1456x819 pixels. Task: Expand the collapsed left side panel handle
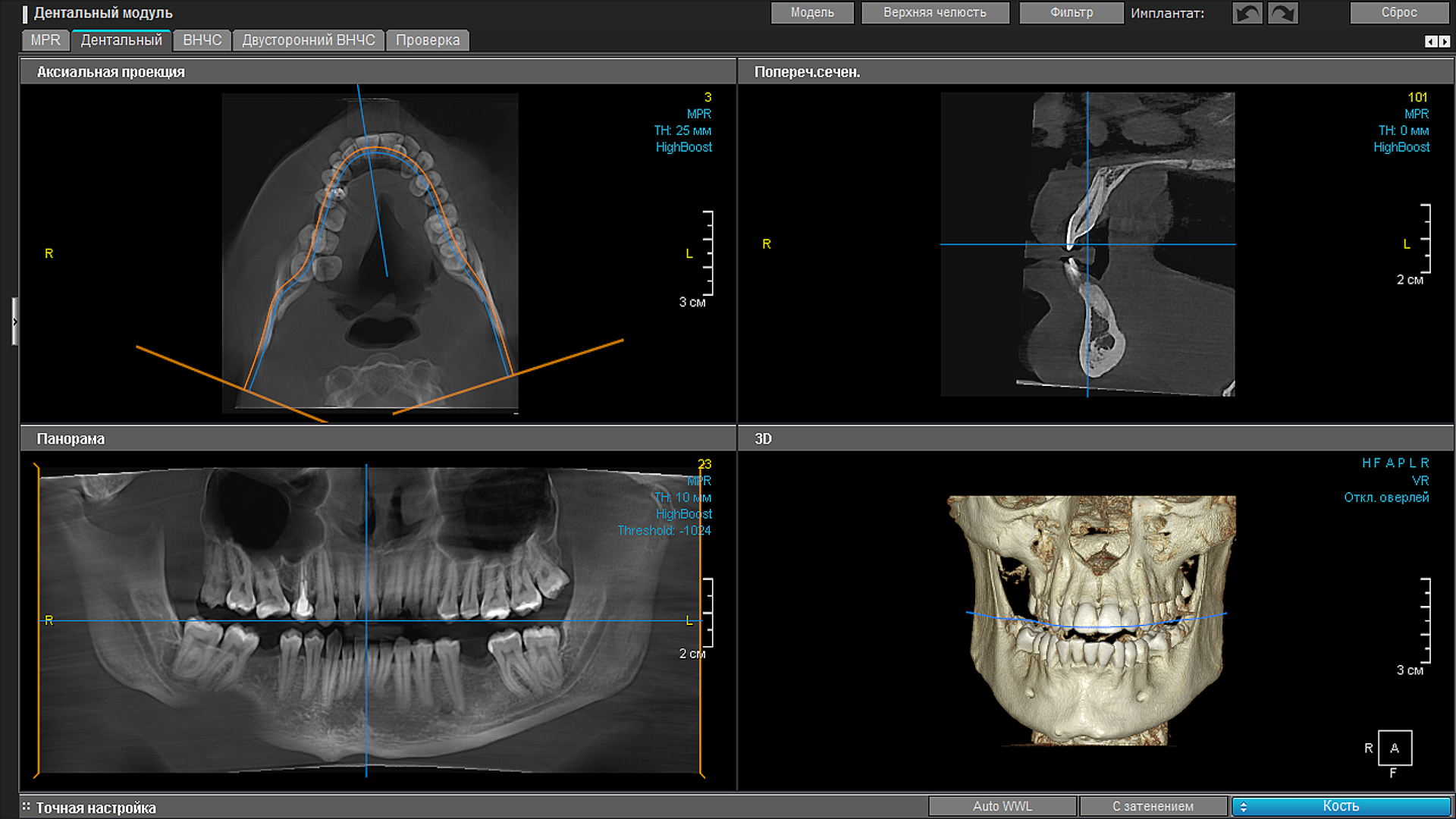[14, 322]
